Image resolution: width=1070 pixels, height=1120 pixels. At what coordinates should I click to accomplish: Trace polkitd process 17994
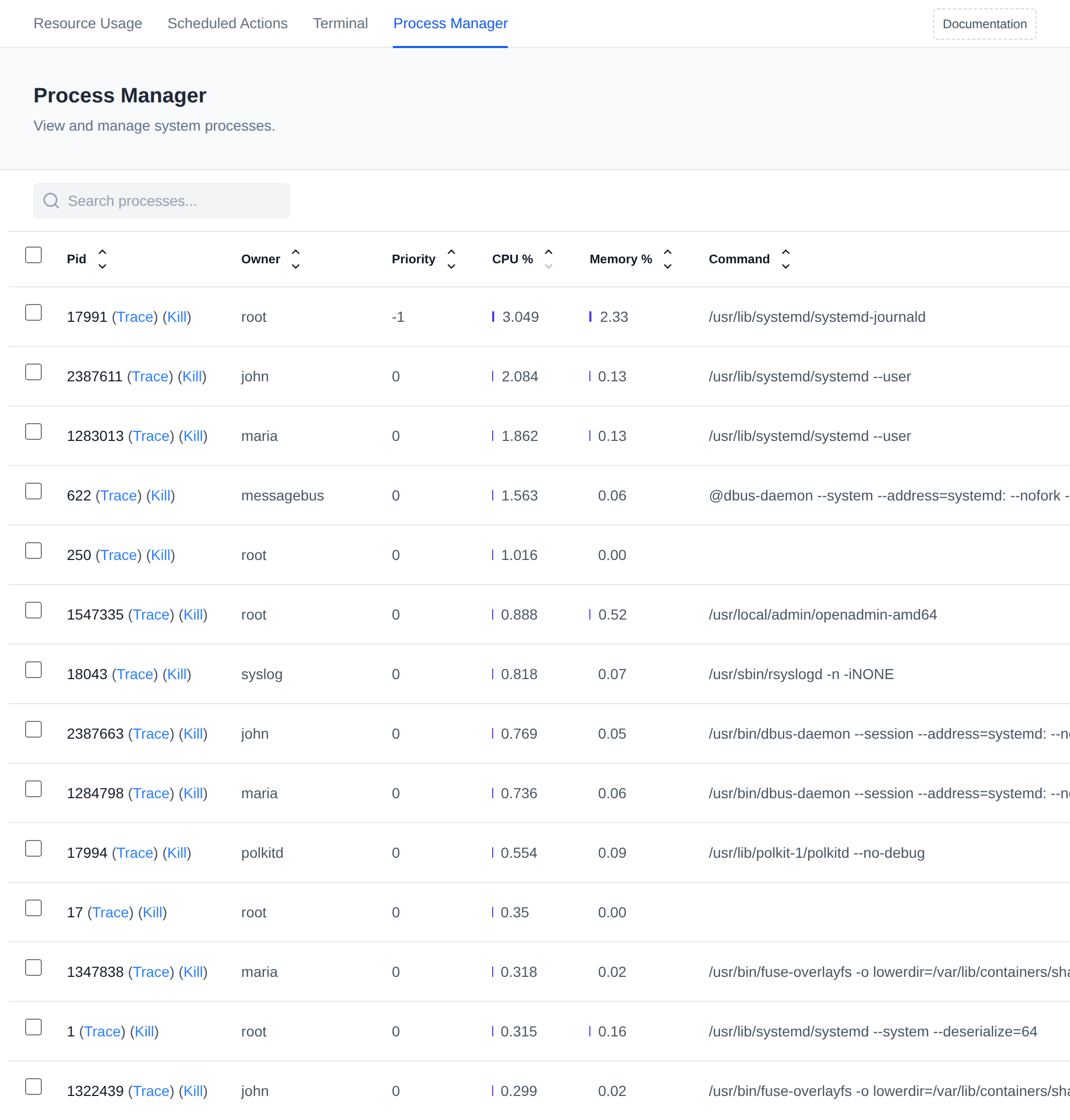pos(135,853)
